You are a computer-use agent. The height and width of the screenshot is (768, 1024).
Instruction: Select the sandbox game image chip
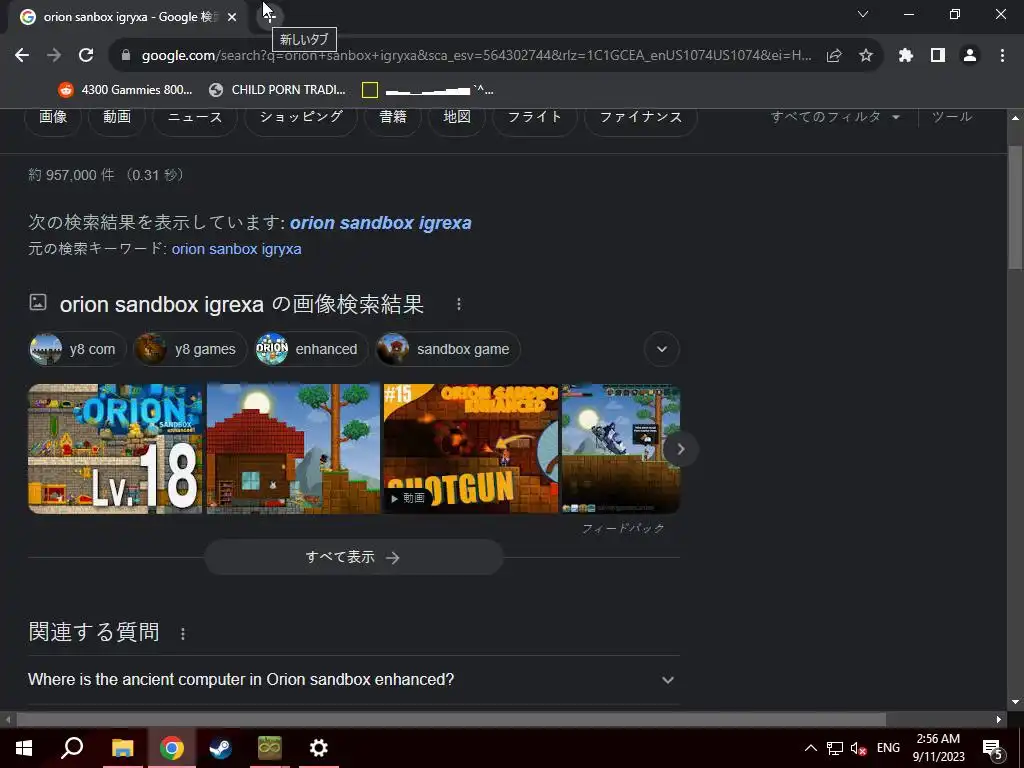pyautogui.click(x=447, y=349)
